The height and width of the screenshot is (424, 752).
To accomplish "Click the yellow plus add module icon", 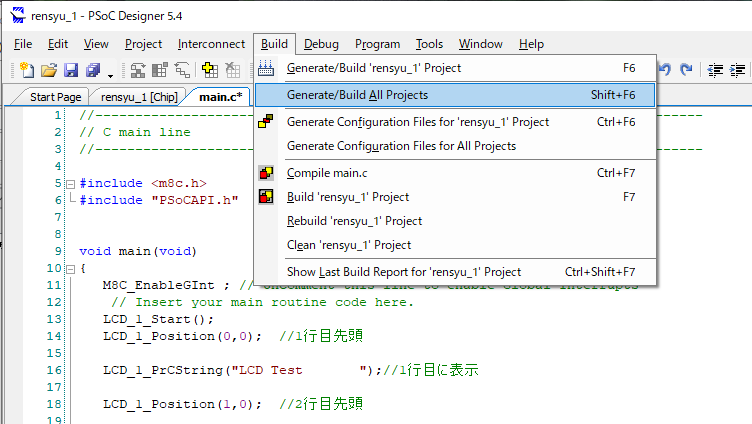I will tap(210, 71).
